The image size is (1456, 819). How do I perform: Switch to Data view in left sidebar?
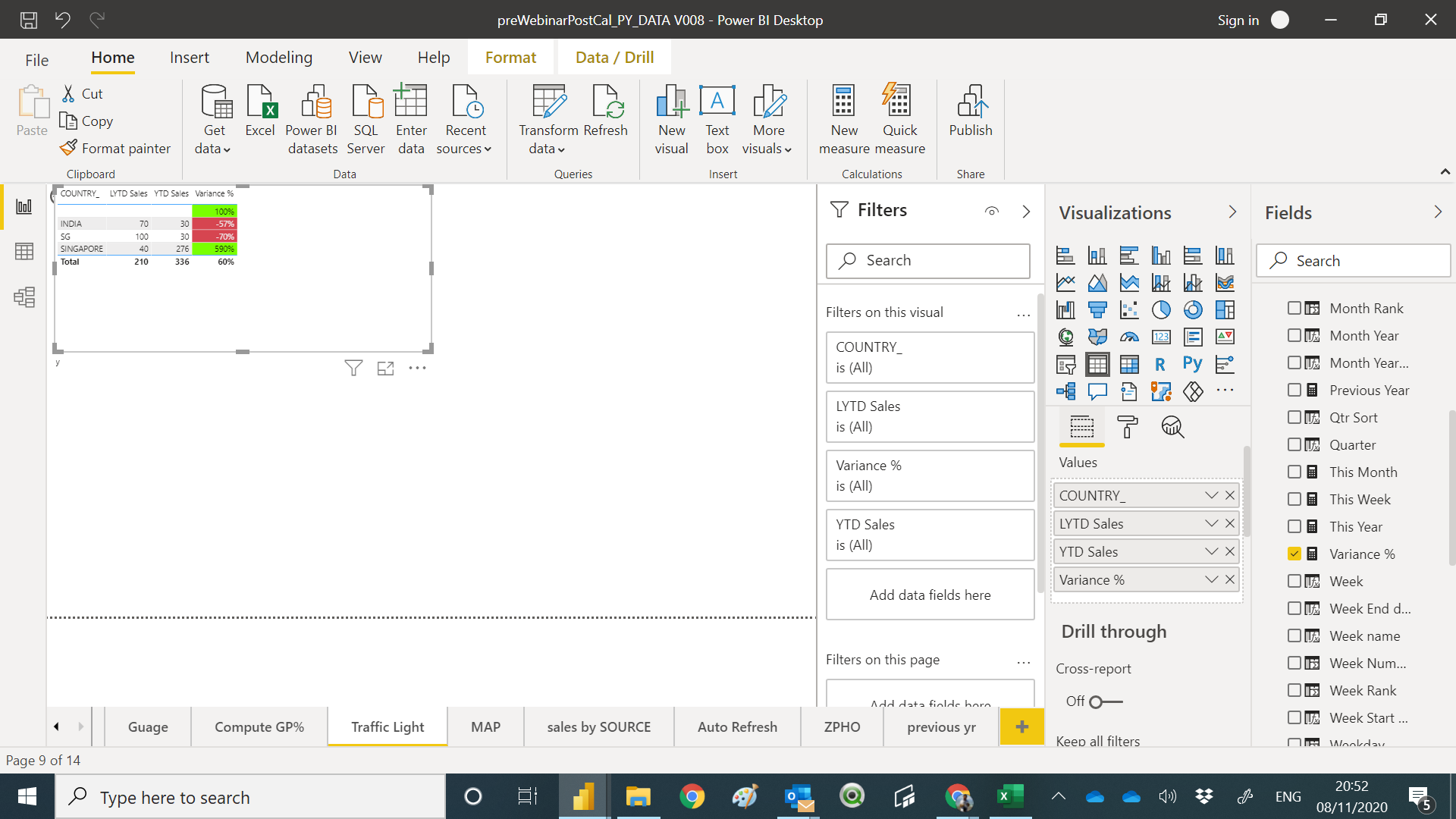pos(24,251)
